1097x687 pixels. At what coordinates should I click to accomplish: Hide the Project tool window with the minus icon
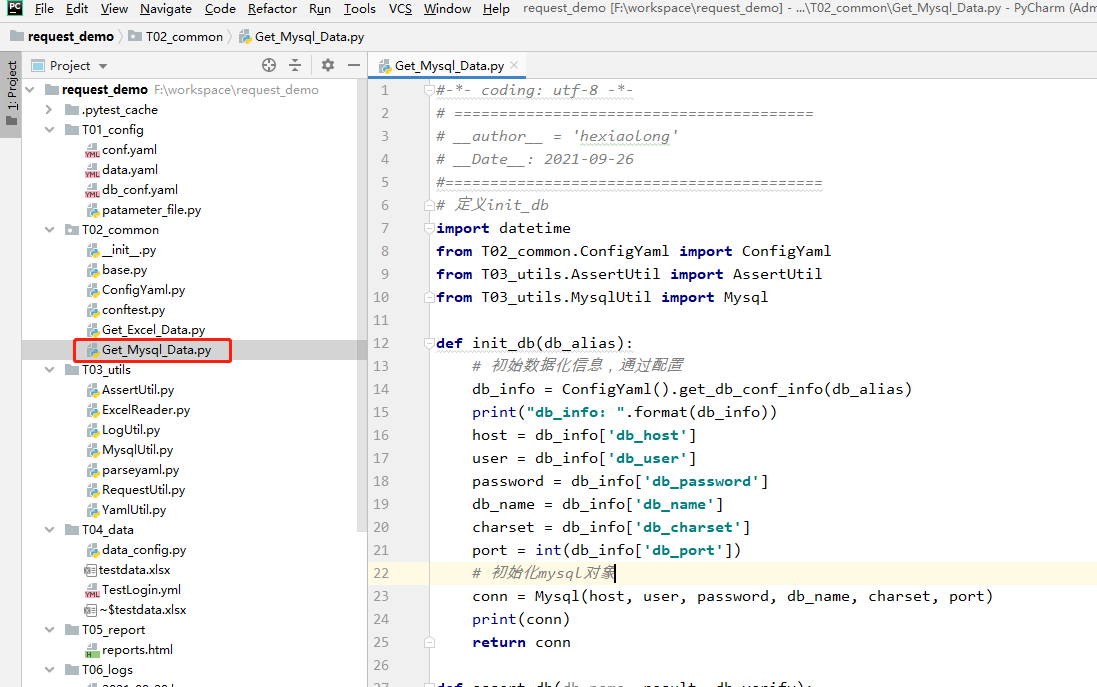tap(355, 65)
